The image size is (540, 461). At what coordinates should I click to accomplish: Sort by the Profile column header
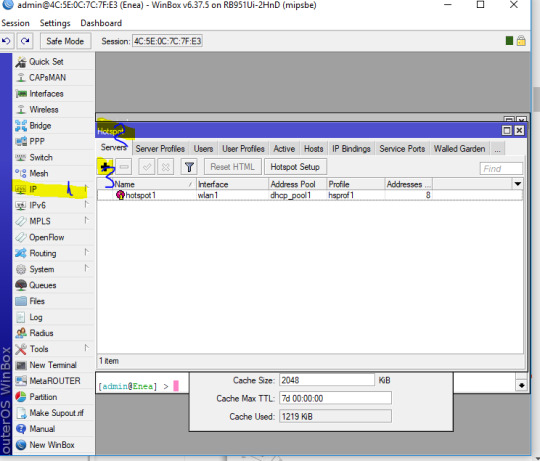click(355, 184)
